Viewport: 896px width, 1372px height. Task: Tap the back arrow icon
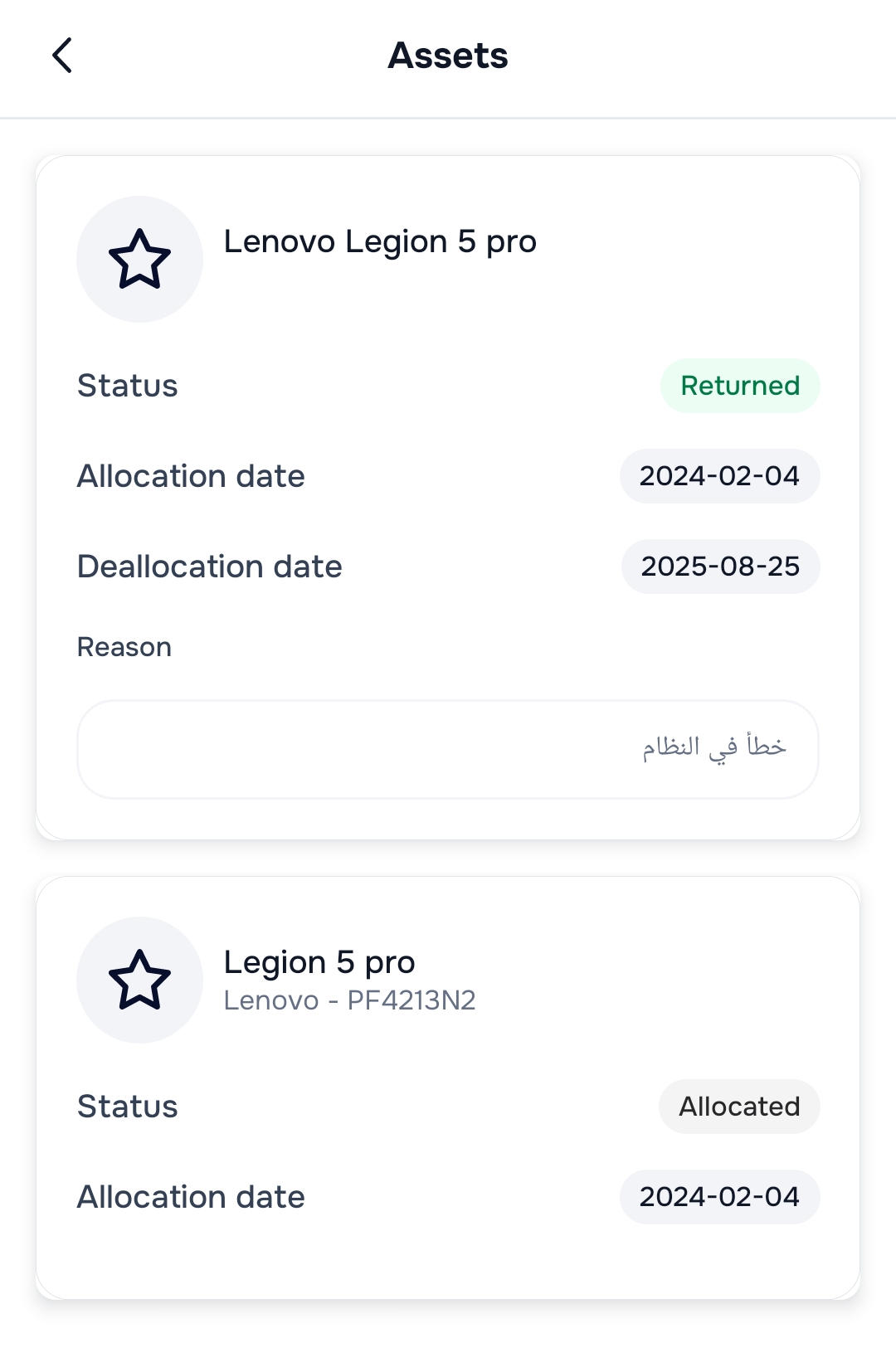(x=62, y=56)
